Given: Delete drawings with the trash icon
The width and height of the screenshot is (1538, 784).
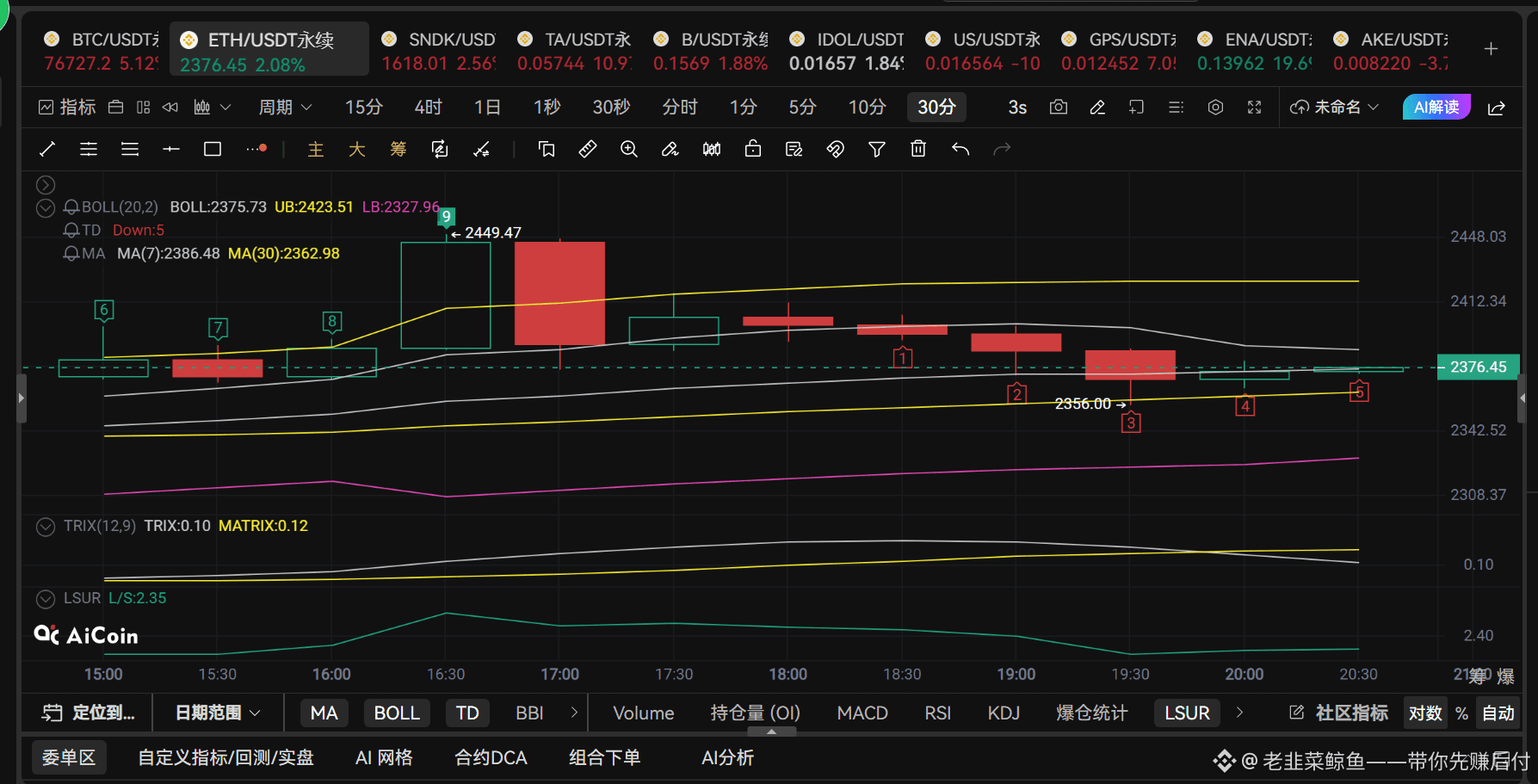Looking at the screenshot, I should tap(918, 150).
